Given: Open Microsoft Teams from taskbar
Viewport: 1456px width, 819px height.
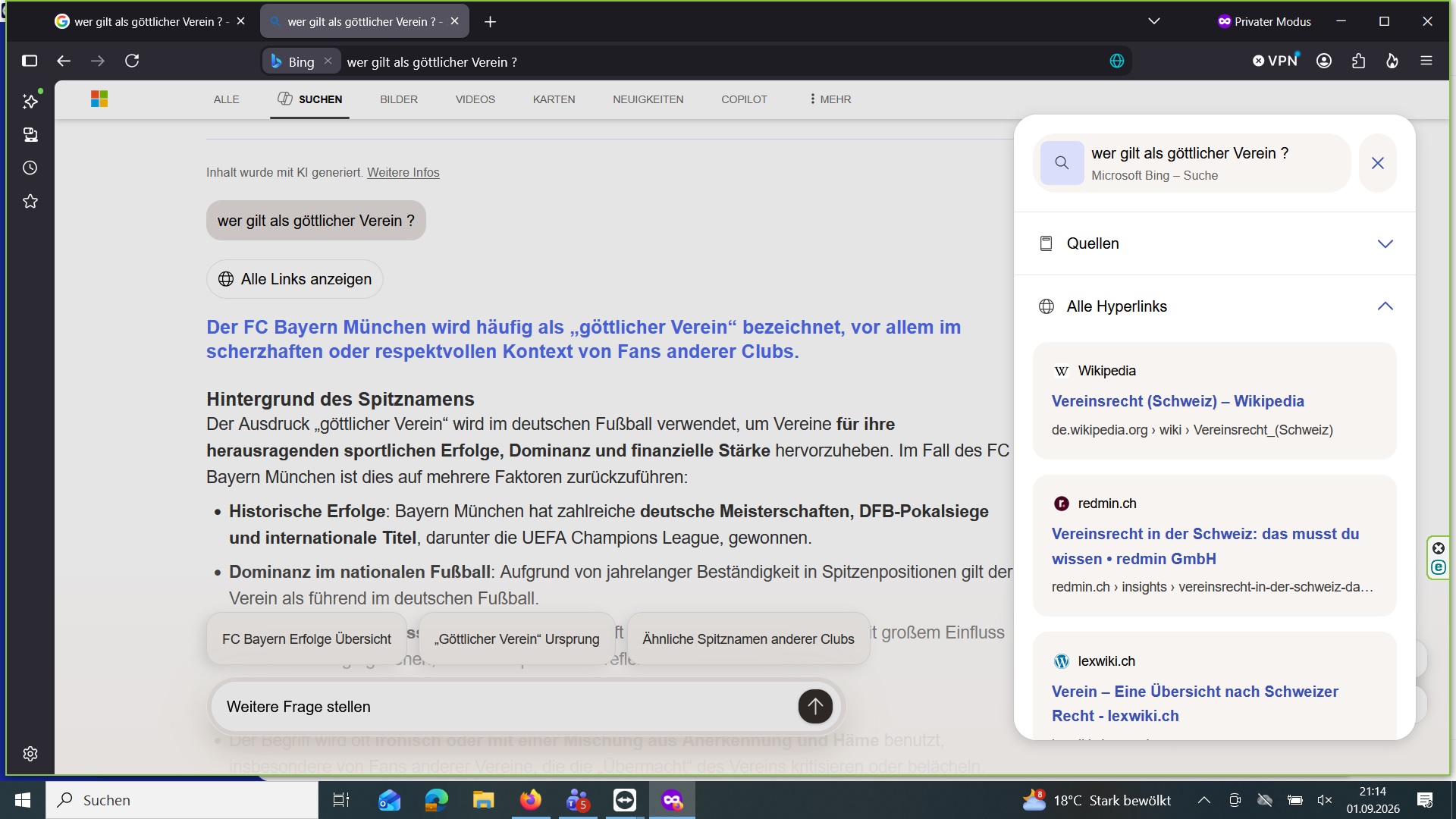Looking at the screenshot, I should tap(578, 800).
